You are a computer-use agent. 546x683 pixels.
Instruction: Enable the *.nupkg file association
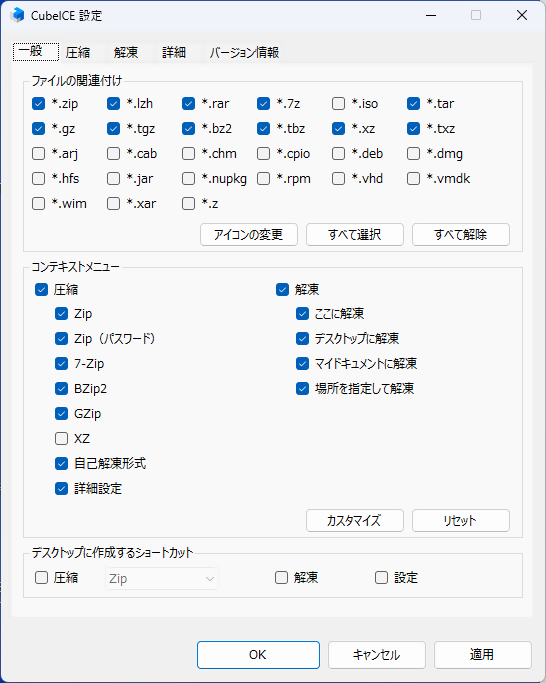tap(188, 179)
